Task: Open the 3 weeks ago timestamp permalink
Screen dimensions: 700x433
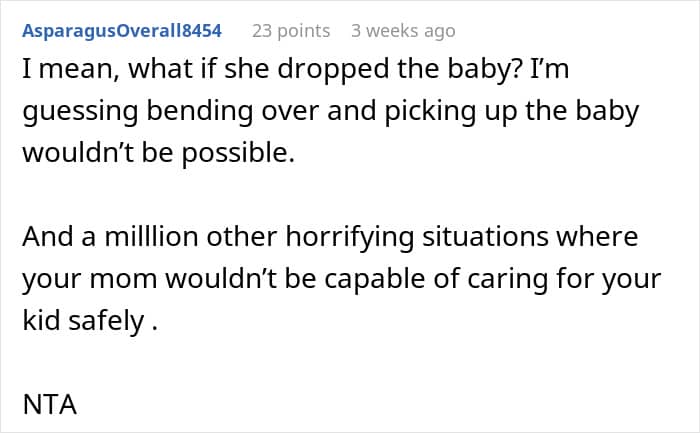Action: point(403,31)
